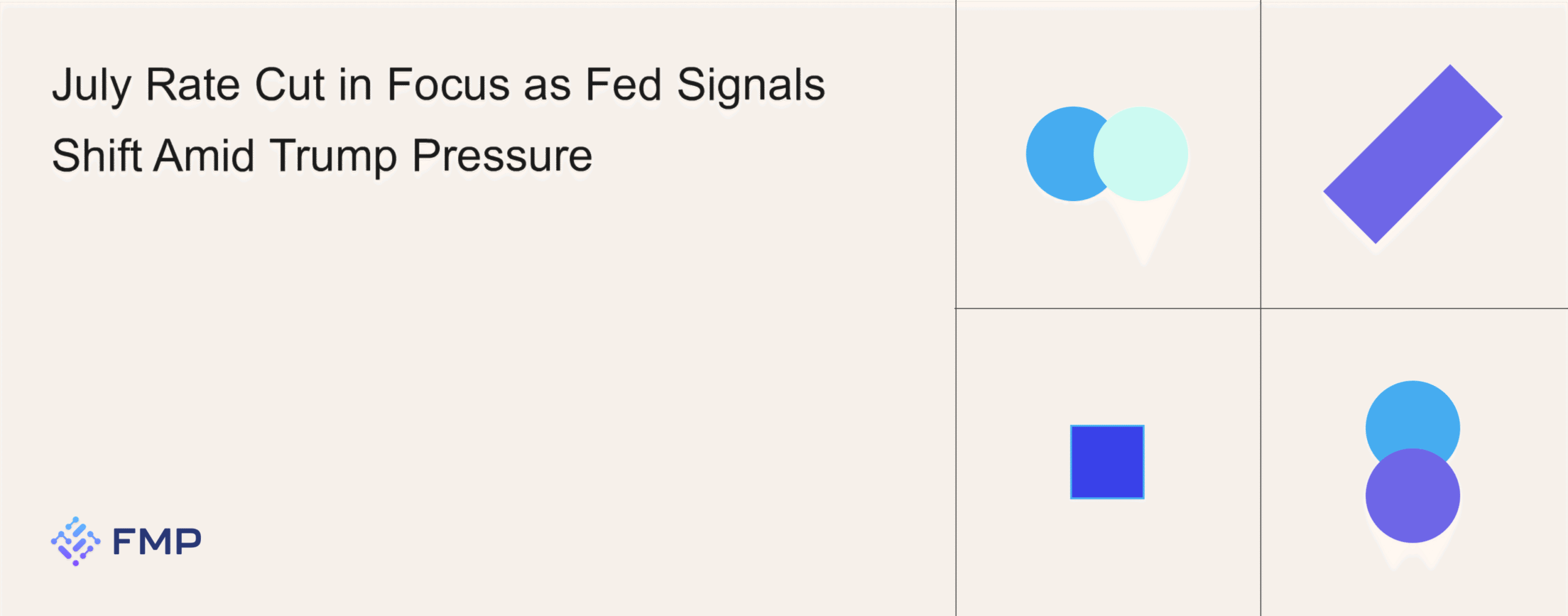Click the word "Rate" in the headline
This screenshot has width=1568, height=616.
(193, 85)
